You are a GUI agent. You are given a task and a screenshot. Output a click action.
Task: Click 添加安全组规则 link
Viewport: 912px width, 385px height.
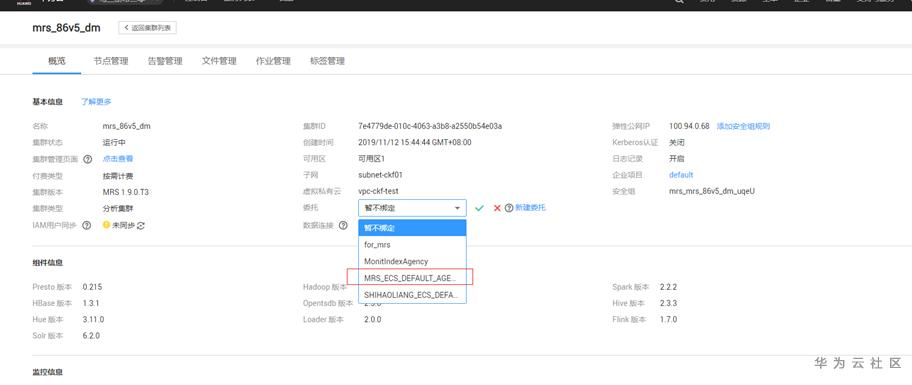[743, 126]
